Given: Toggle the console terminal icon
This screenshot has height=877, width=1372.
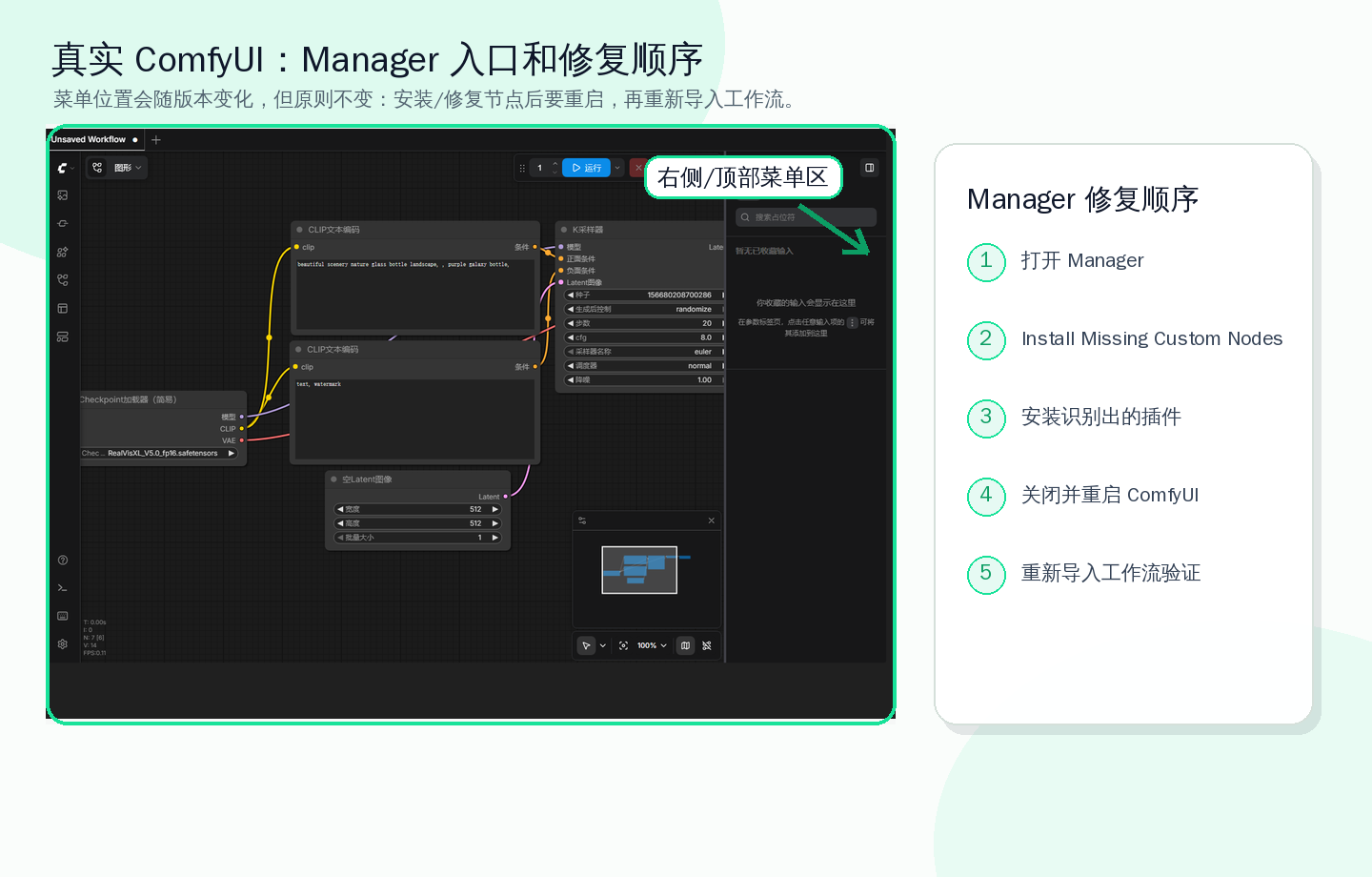Looking at the screenshot, I should (x=62, y=588).
